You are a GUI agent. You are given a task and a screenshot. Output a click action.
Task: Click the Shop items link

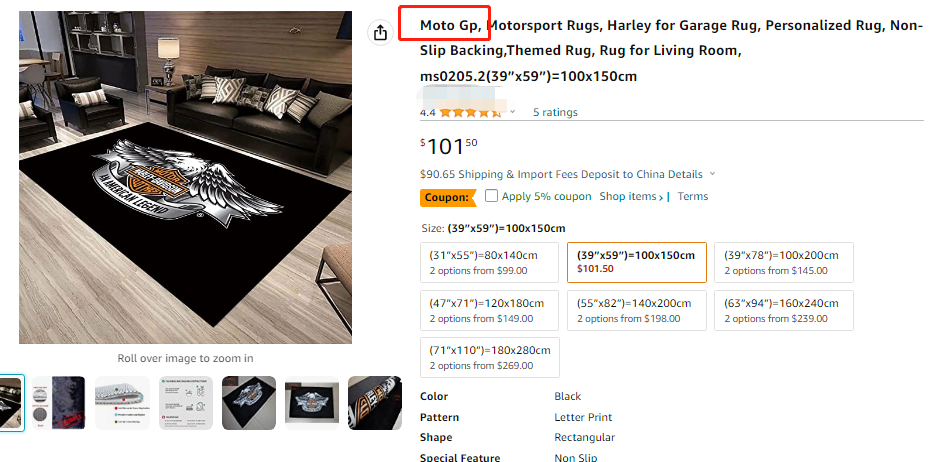click(631, 196)
